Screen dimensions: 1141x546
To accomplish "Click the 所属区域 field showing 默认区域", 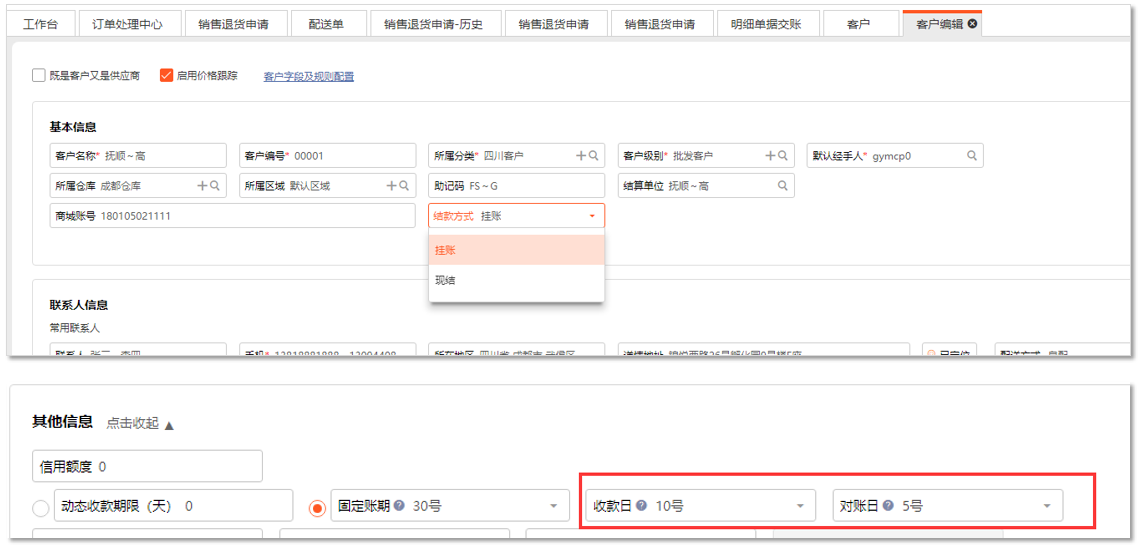I will (327, 186).
